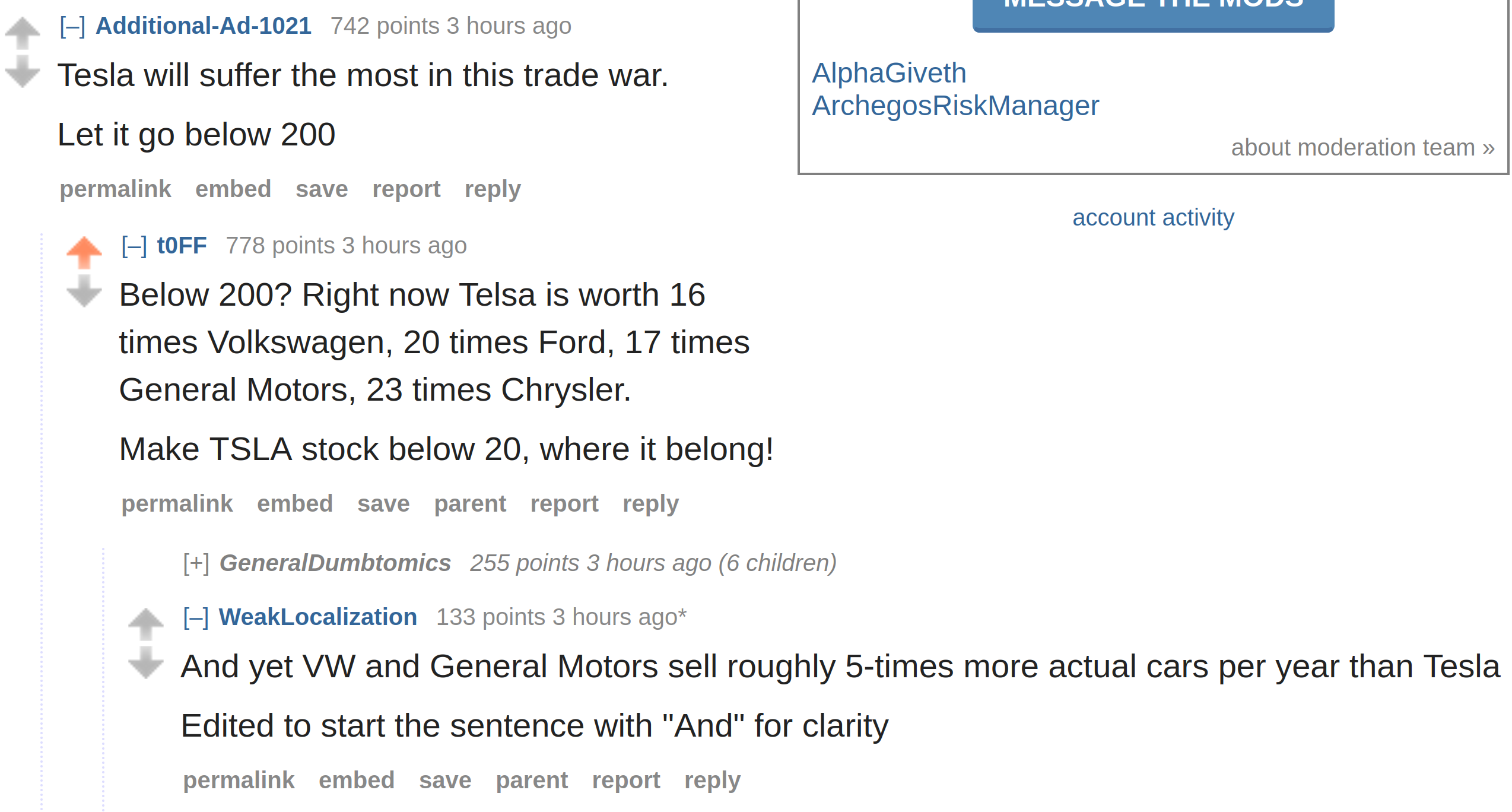Report Additional-Ad-1021's comment

click(406, 189)
